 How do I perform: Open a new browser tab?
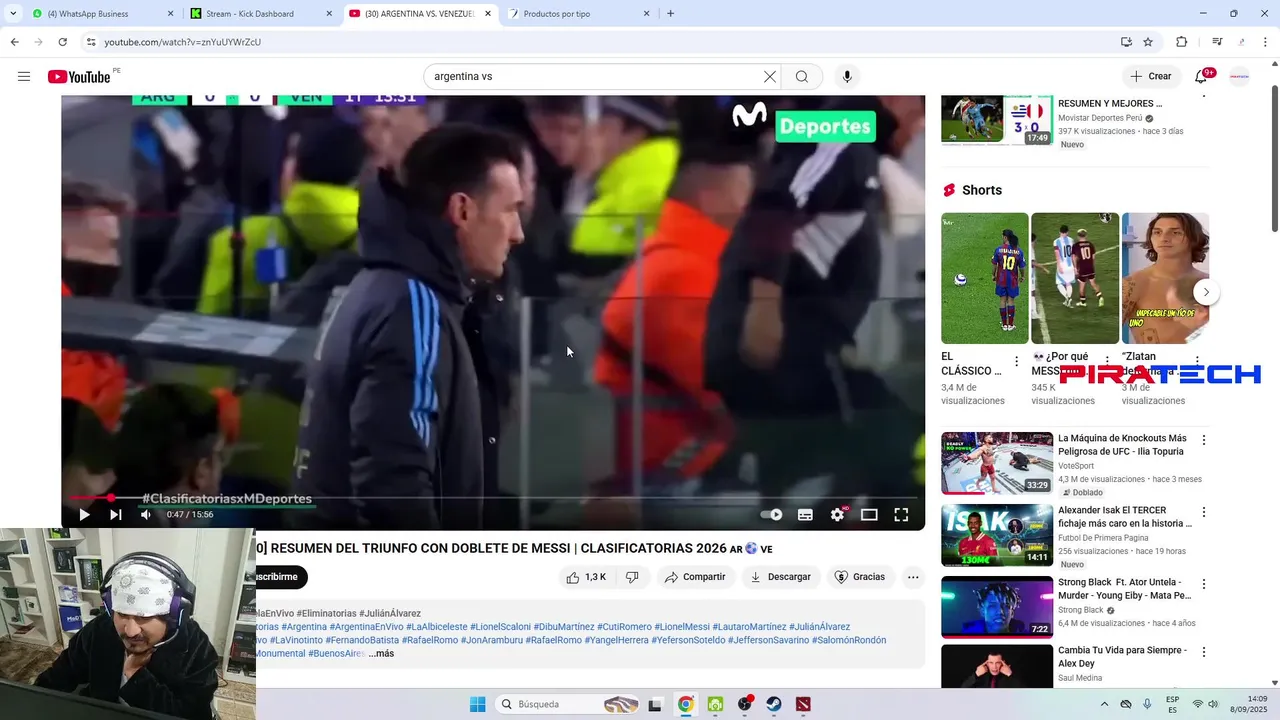click(670, 14)
